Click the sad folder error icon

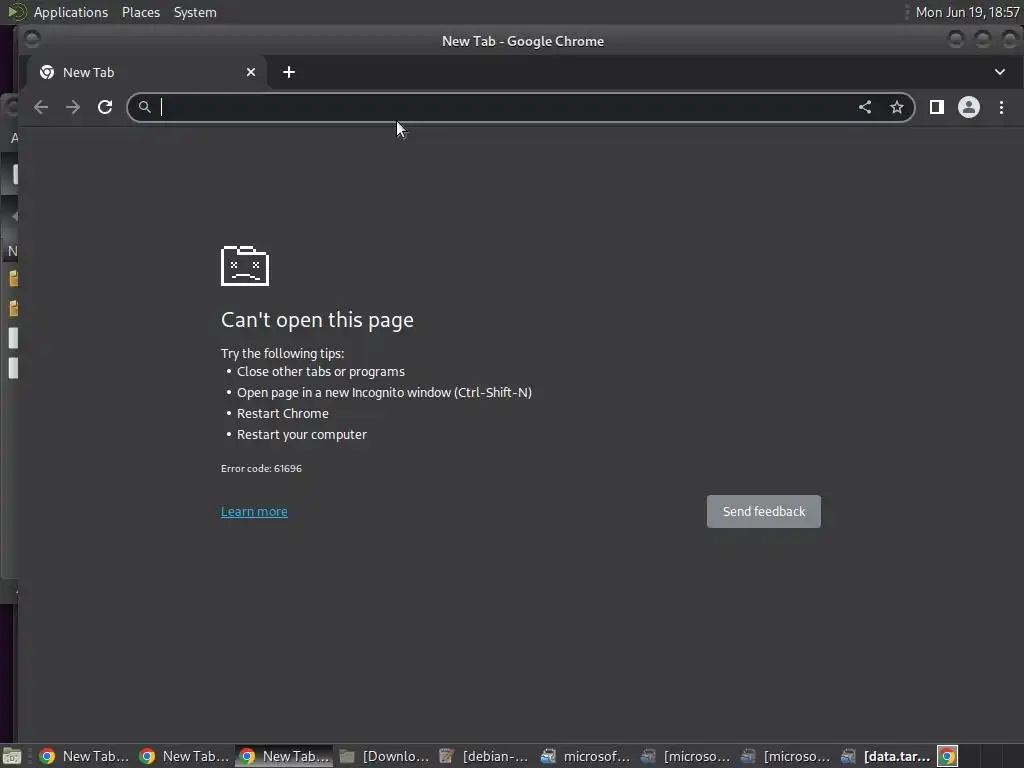(245, 266)
